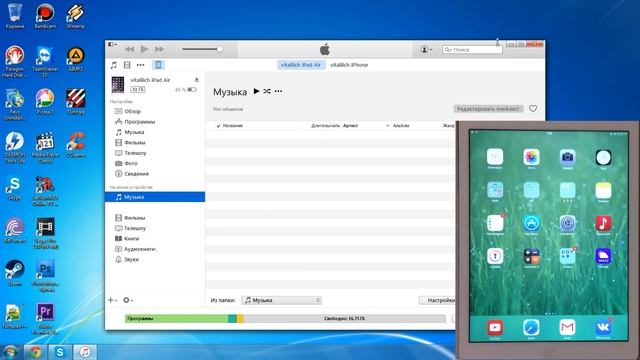
Task: Sort by the Длительность column header
Action: tap(325, 126)
